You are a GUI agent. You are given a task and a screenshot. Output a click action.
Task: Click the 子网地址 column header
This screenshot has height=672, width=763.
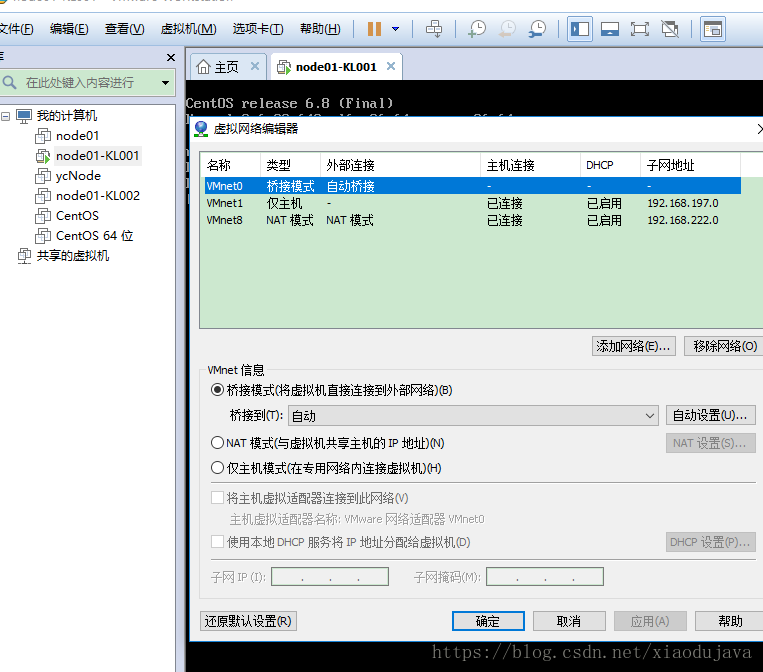pos(690,165)
